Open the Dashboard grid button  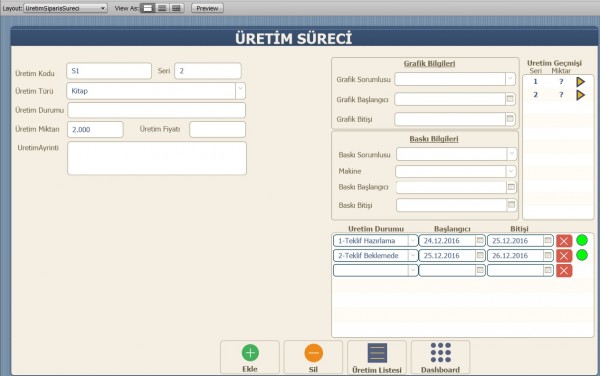pos(440,357)
